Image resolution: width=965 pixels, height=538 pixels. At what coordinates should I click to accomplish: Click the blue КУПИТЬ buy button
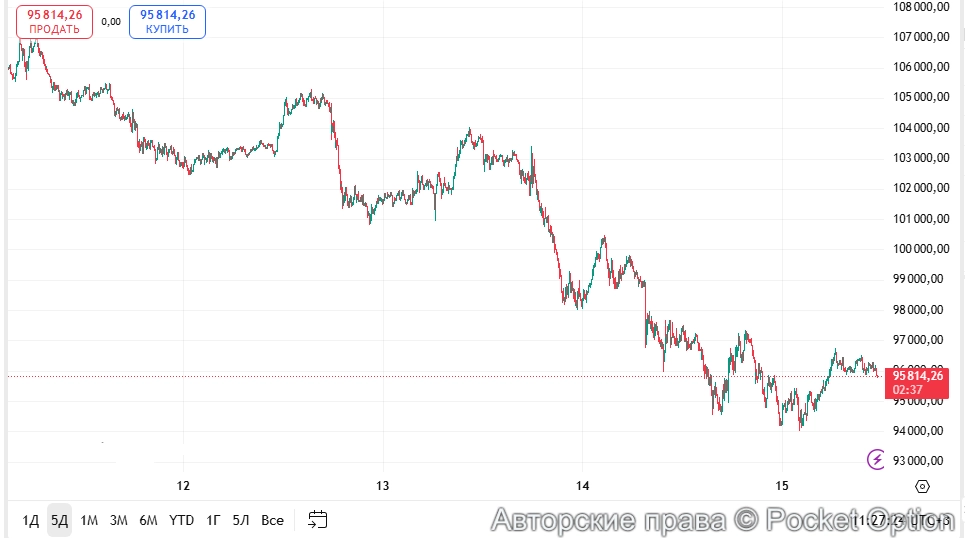[x=167, y=22]
